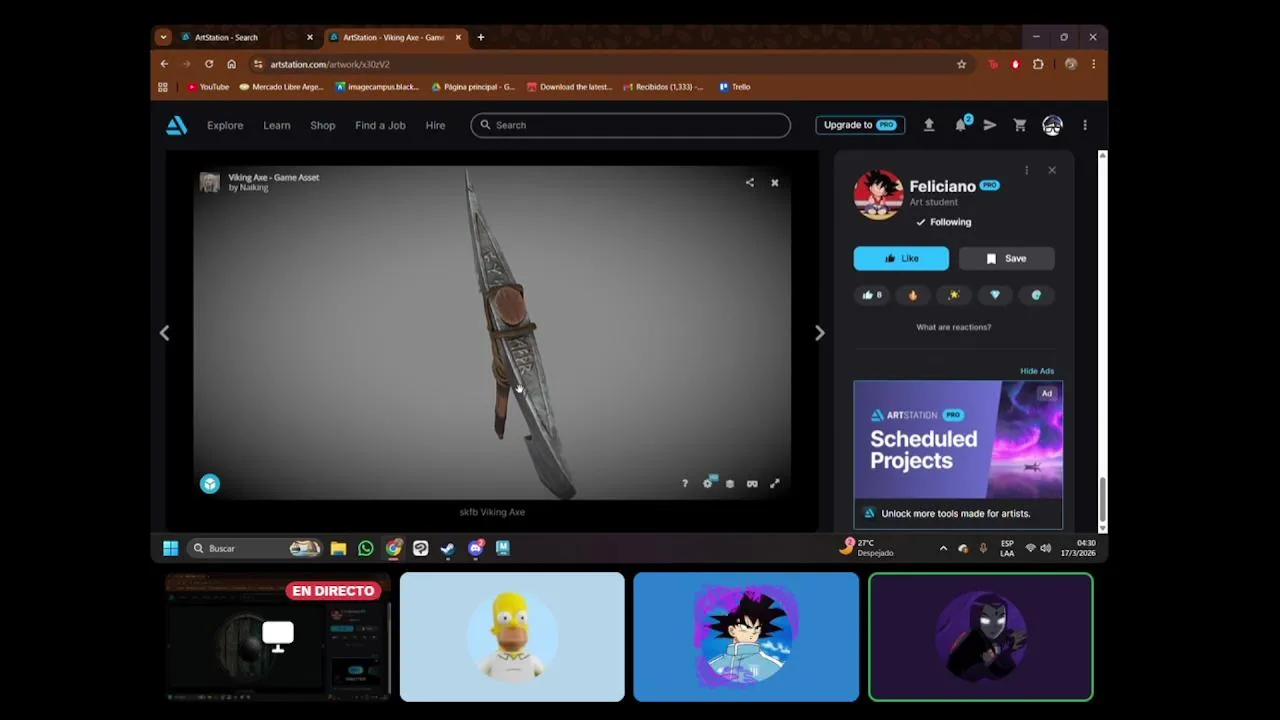Click the Hide Ads link
Viewport: 1280px width, 720px height.
click(1037, 371)
